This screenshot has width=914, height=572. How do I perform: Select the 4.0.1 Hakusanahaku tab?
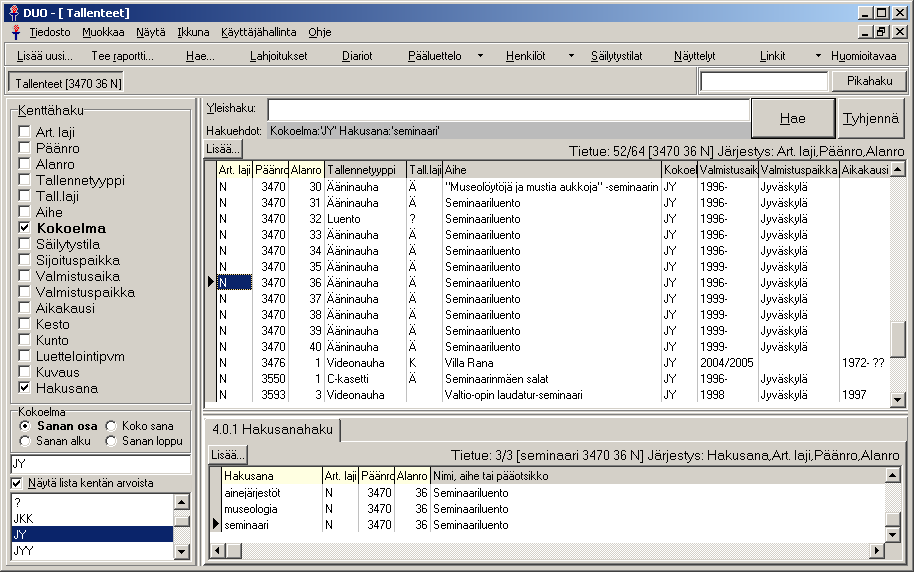272,429
